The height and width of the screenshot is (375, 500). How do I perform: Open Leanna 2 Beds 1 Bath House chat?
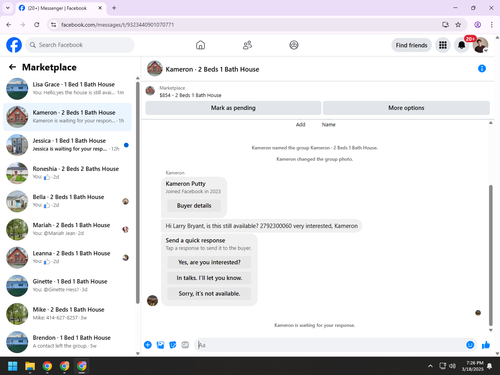67,257
